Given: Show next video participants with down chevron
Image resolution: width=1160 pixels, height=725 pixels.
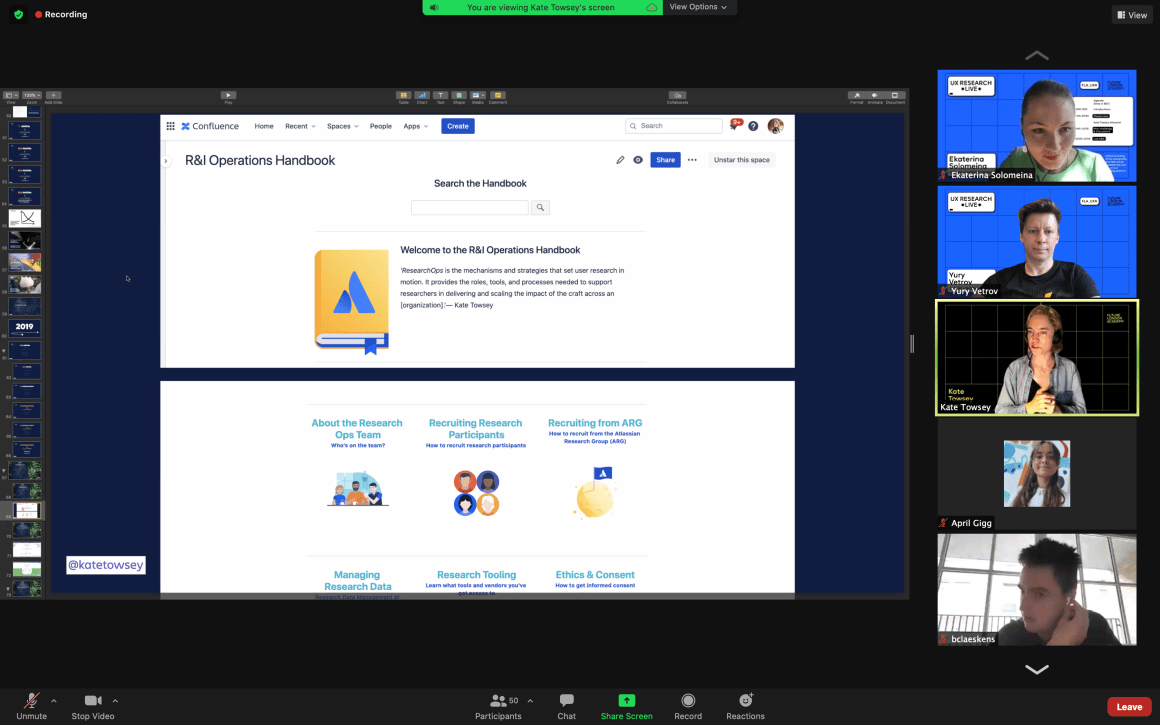Looking at the screenshot, I should (1036, 670).
